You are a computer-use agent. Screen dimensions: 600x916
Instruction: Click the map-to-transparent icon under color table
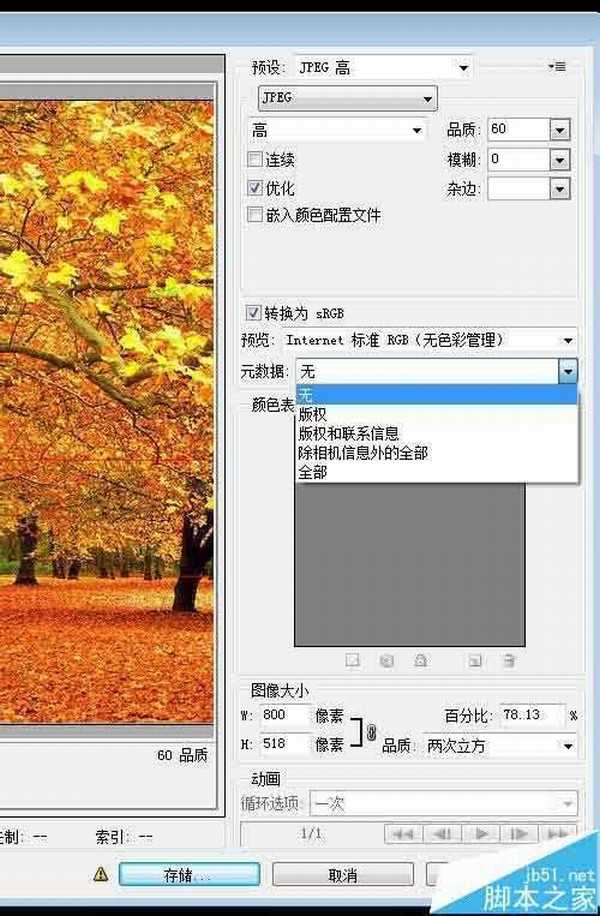[352, 660]
